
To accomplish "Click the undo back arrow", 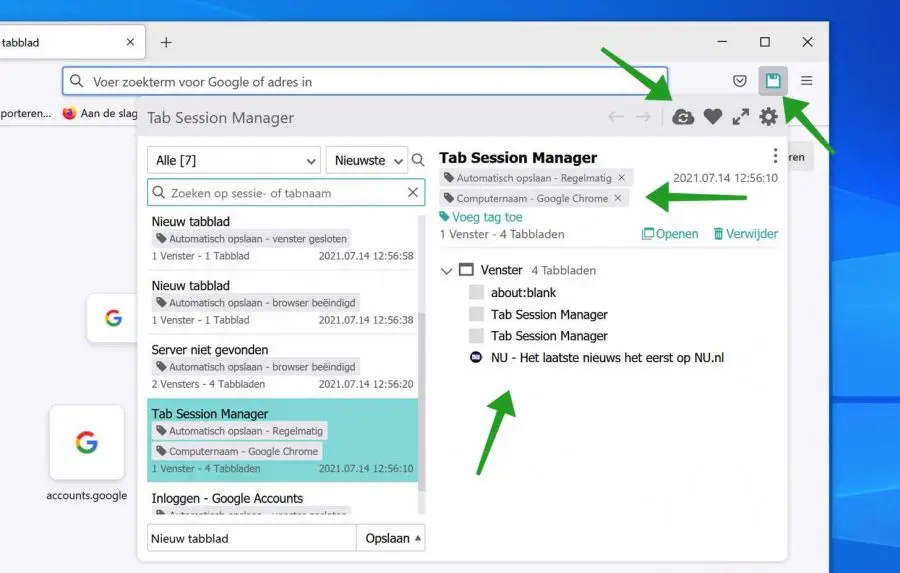I will (x=616, y=117).
